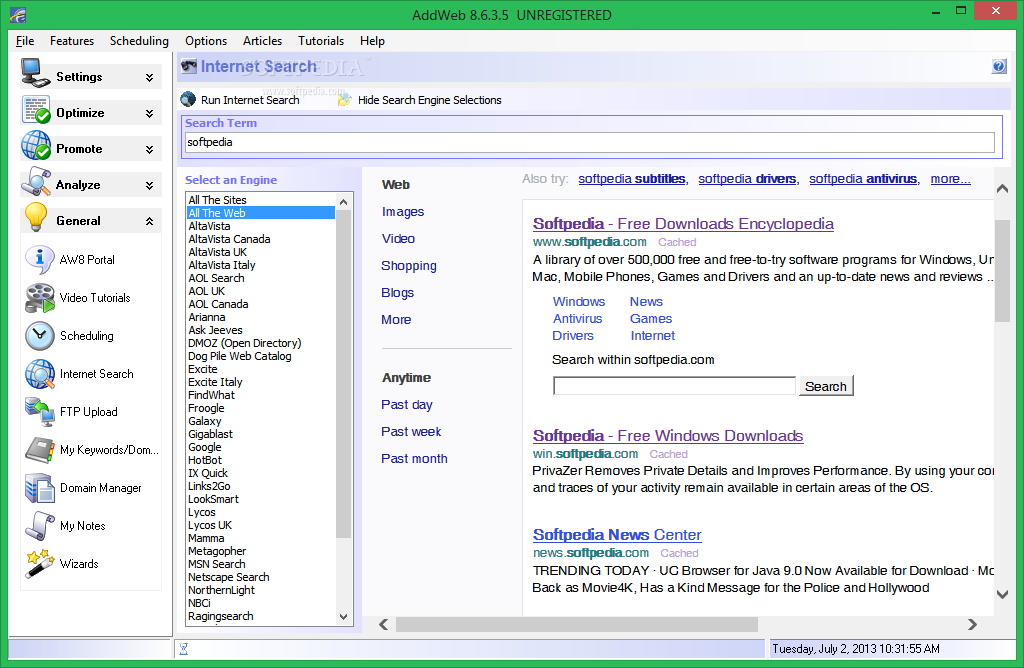Open the Scheduling clock icon

click(x=40, y=336)
